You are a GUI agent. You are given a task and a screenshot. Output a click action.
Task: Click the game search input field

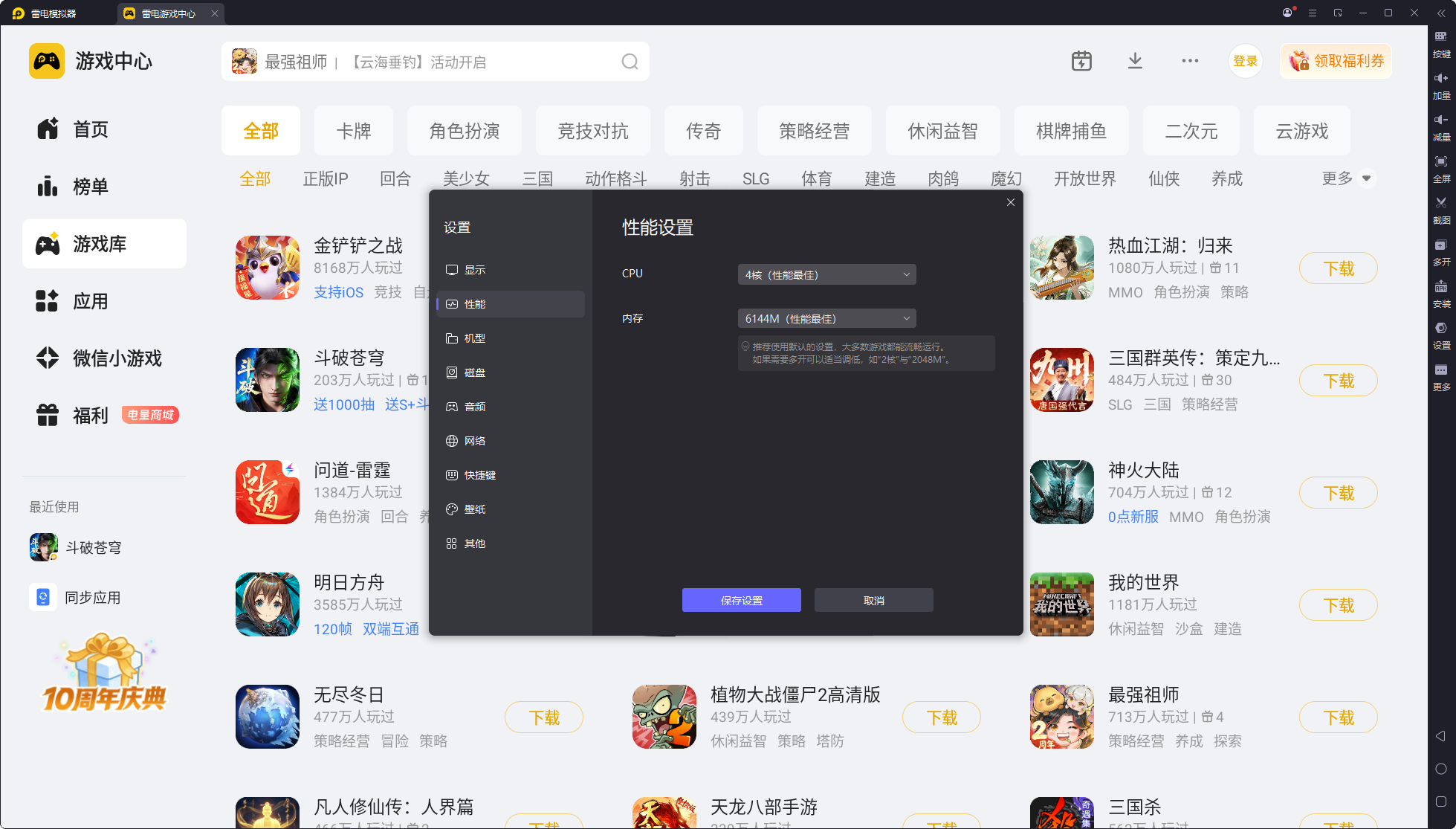[439, 62]
